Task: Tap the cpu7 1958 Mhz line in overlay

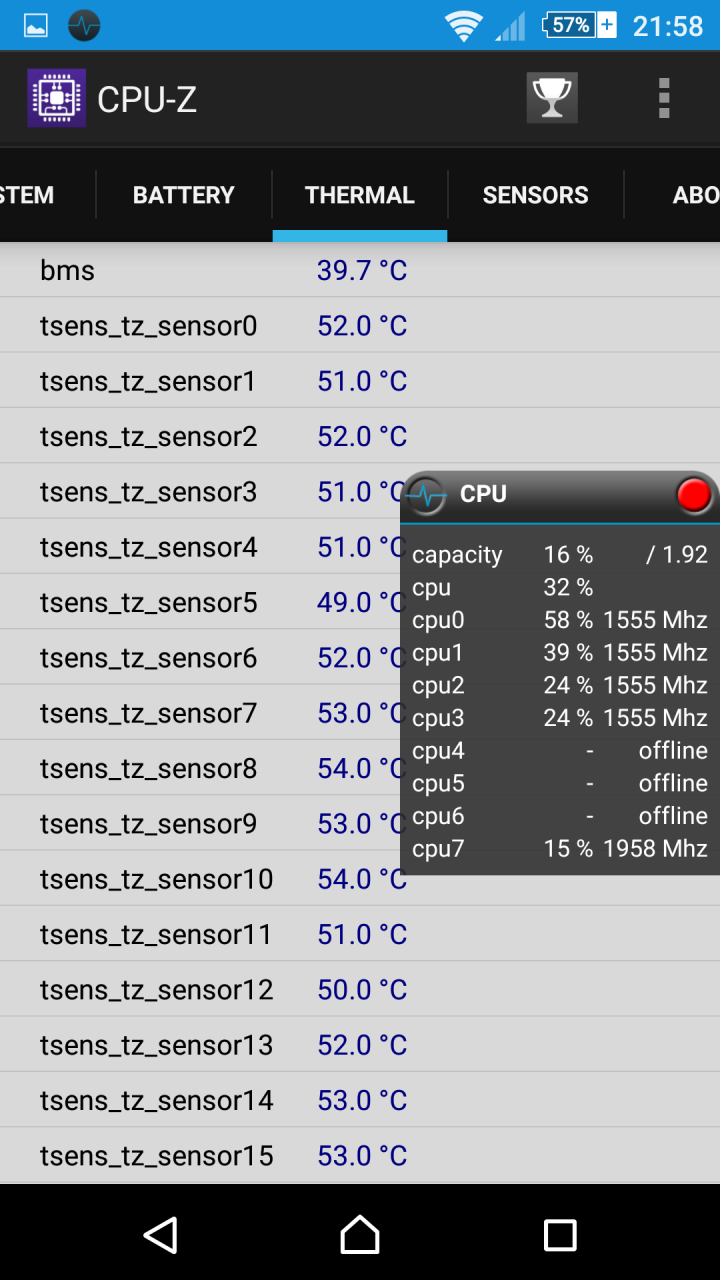Action: coord(560,849)
